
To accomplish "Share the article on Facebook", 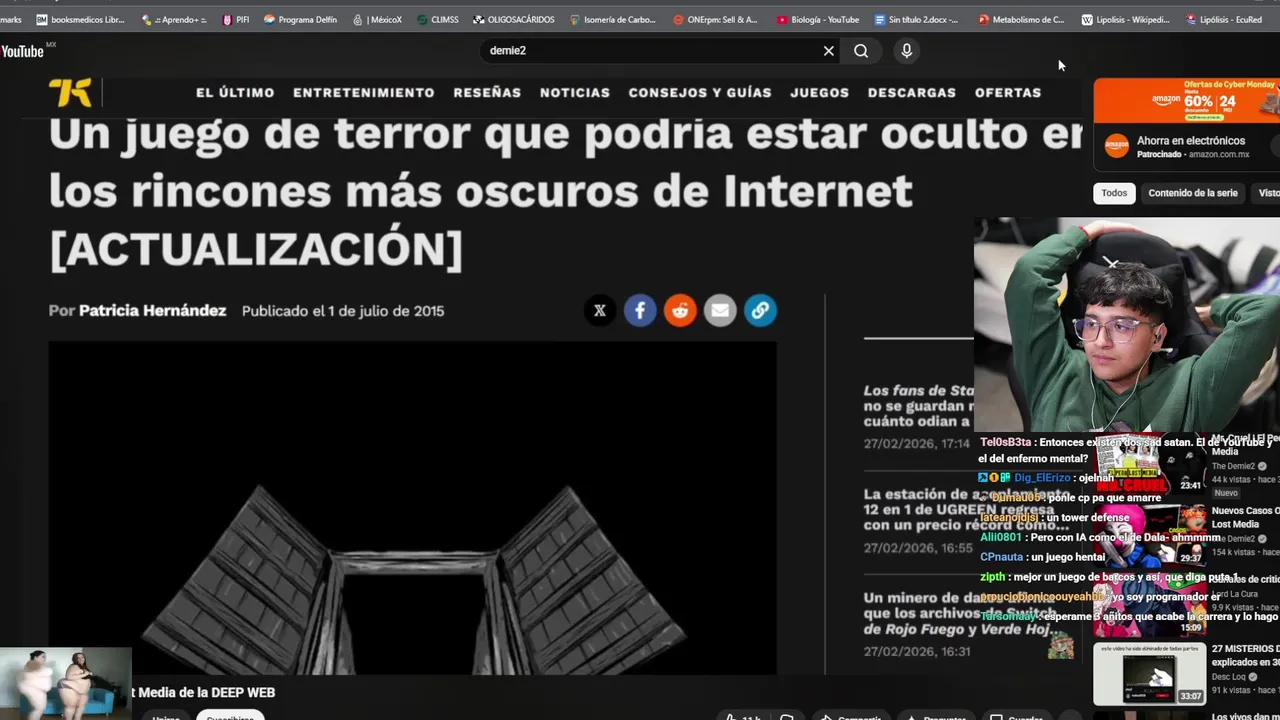I will coord(640,310).
